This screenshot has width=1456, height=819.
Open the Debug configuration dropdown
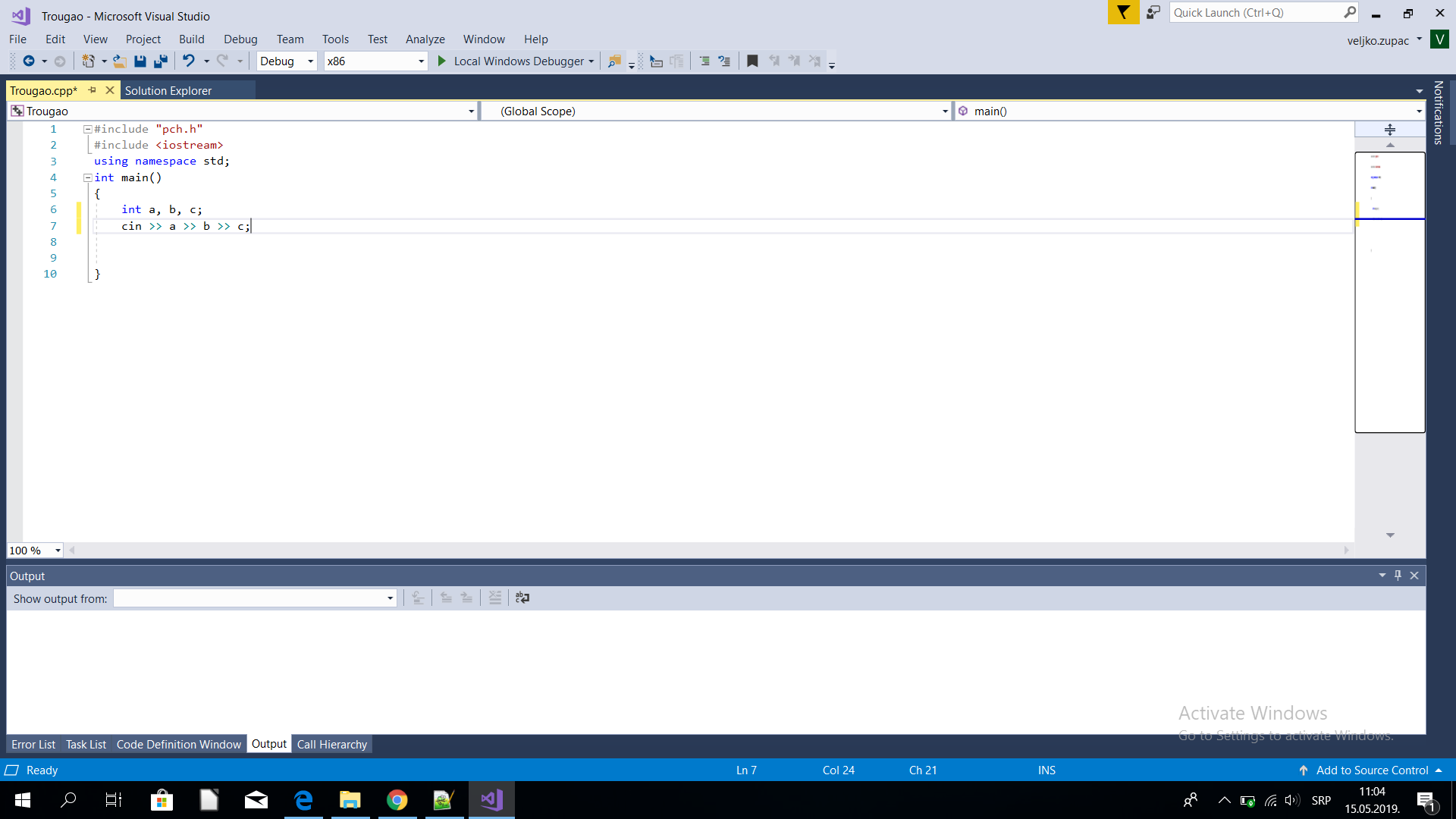(287, 61)
